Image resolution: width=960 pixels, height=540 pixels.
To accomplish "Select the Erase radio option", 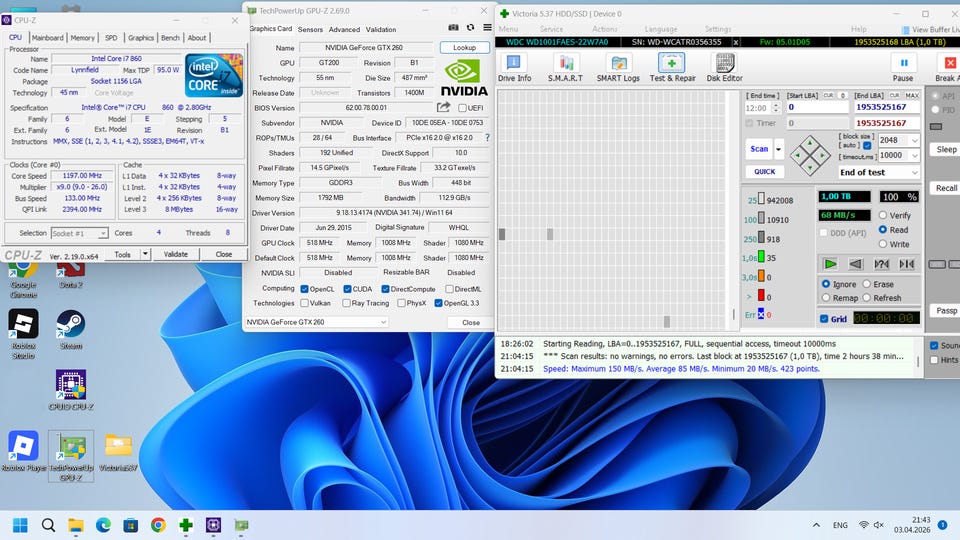I will coord(867,284).
